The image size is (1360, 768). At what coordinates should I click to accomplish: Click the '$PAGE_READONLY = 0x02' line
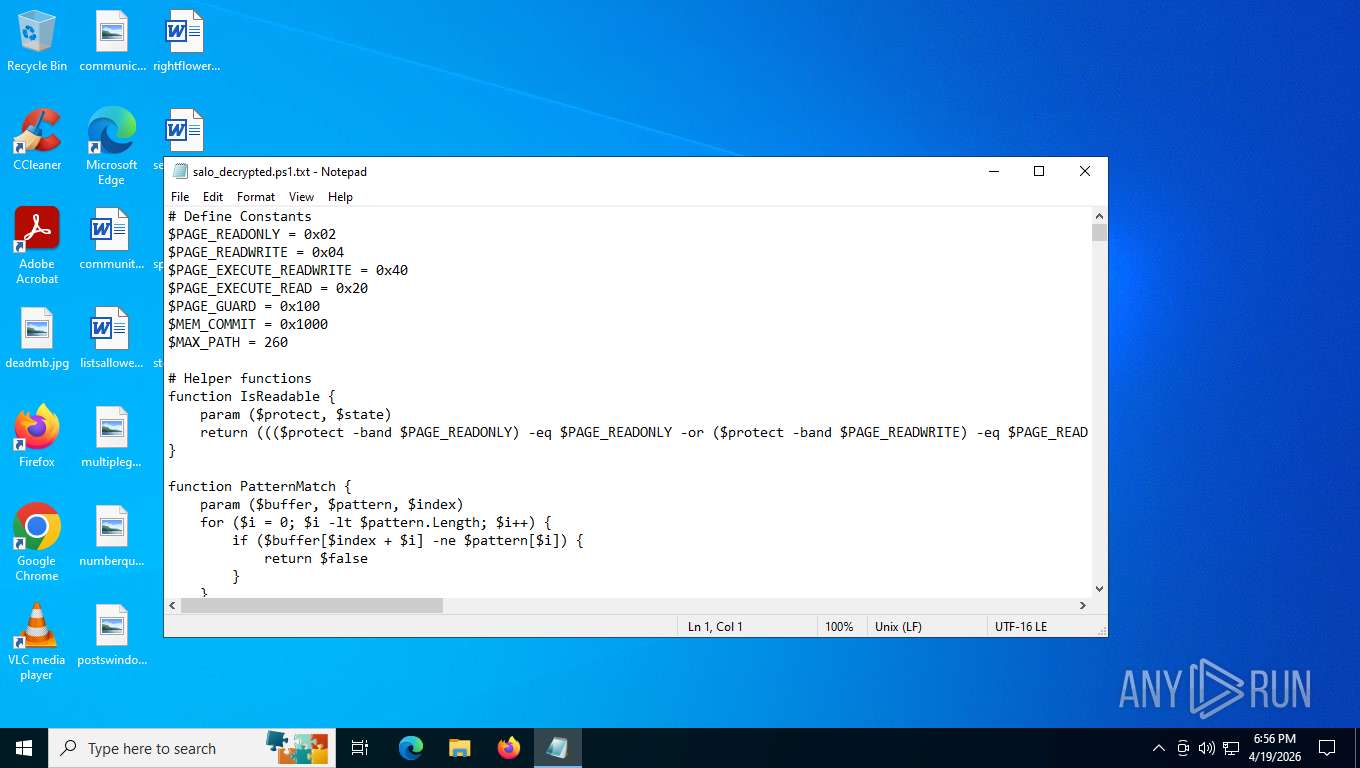pyautogui.click(x=252, y=234)
